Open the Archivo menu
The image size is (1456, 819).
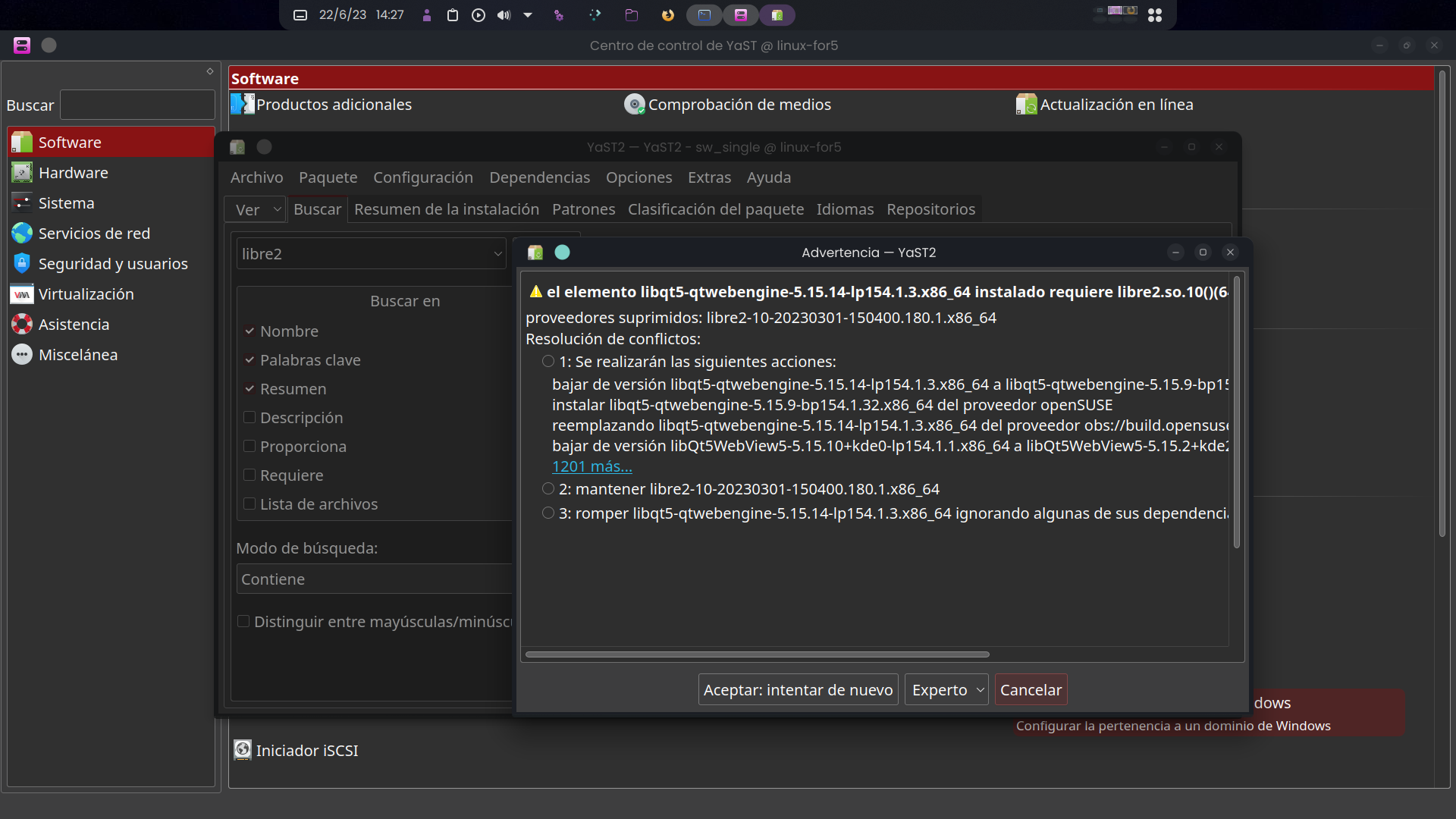257,177
